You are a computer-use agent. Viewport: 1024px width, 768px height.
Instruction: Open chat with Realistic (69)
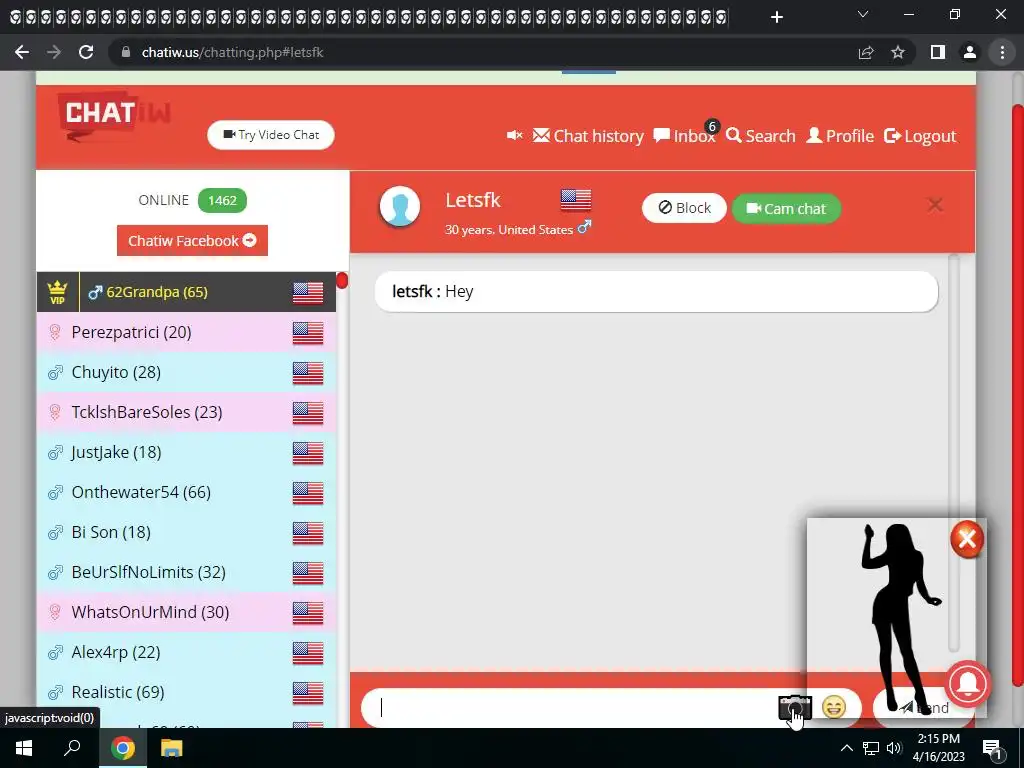(186, 692)
